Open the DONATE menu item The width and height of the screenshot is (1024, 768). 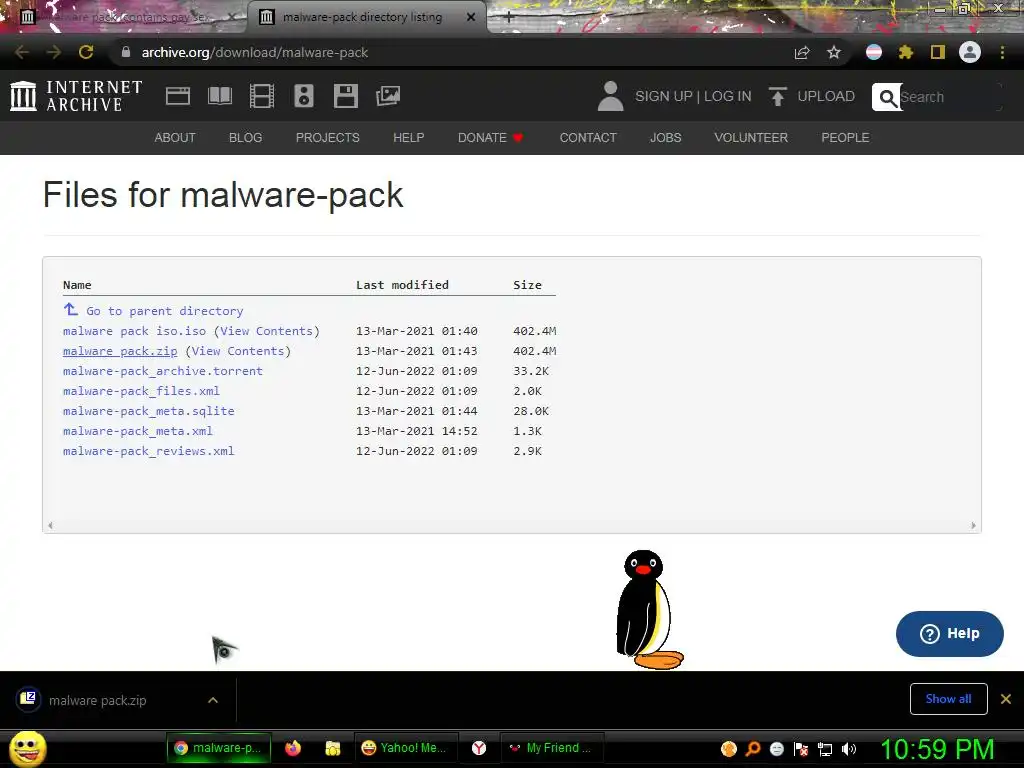(490, 138)
